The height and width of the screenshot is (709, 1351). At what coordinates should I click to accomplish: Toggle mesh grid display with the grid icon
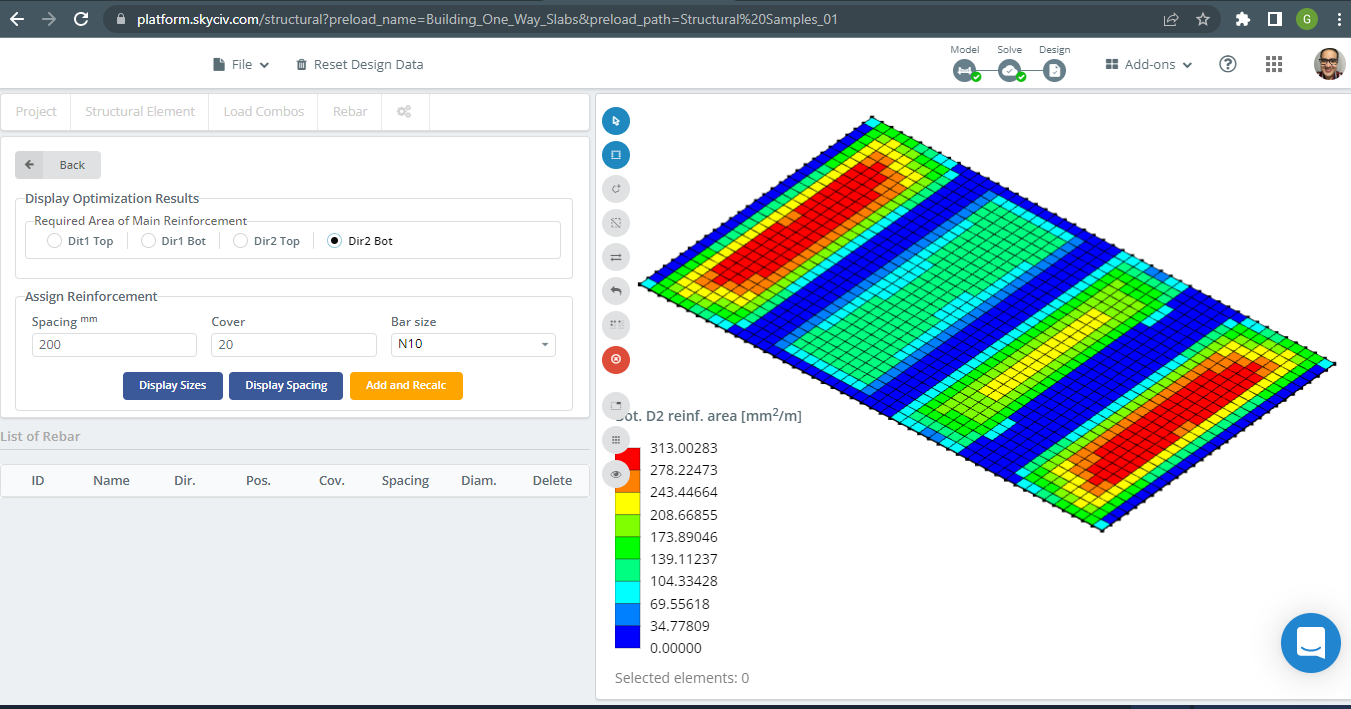[616, 439]
